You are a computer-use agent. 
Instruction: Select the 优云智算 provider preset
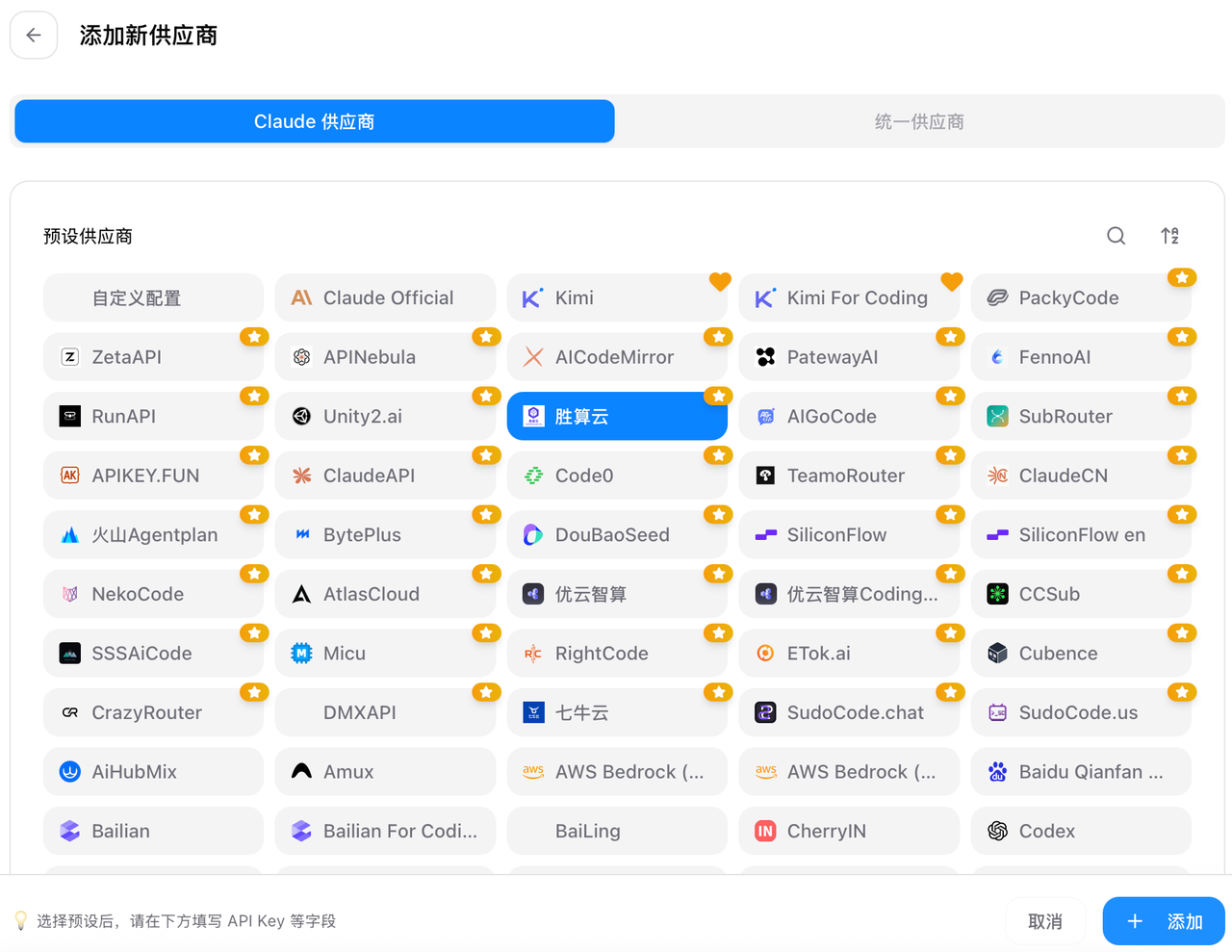[x=617, y=594]
